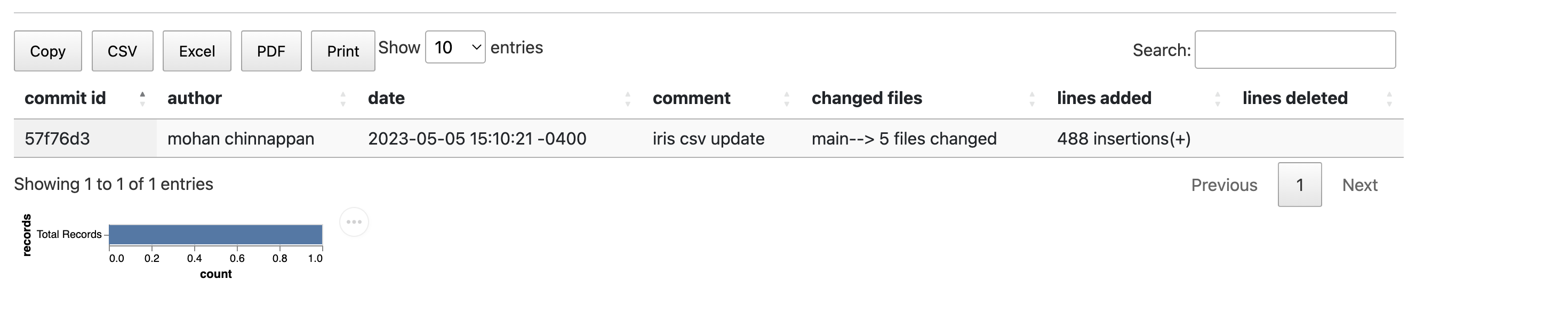This screenshot has height=335, width=1568.
Task: Click sort arrows on author column
Action: point(343,99)
